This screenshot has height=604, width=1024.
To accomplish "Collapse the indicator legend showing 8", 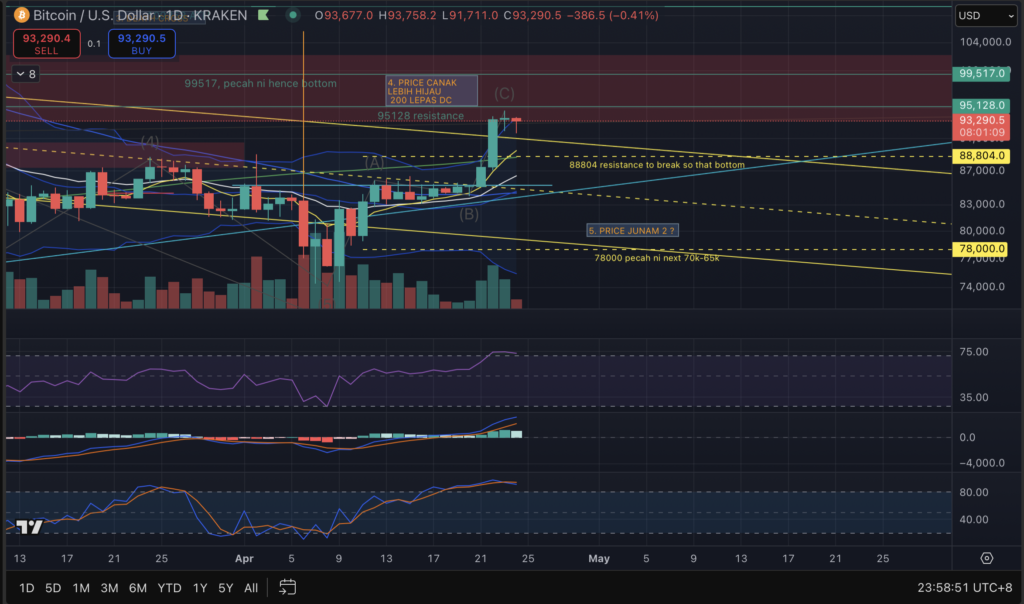I will click(26, 74).
